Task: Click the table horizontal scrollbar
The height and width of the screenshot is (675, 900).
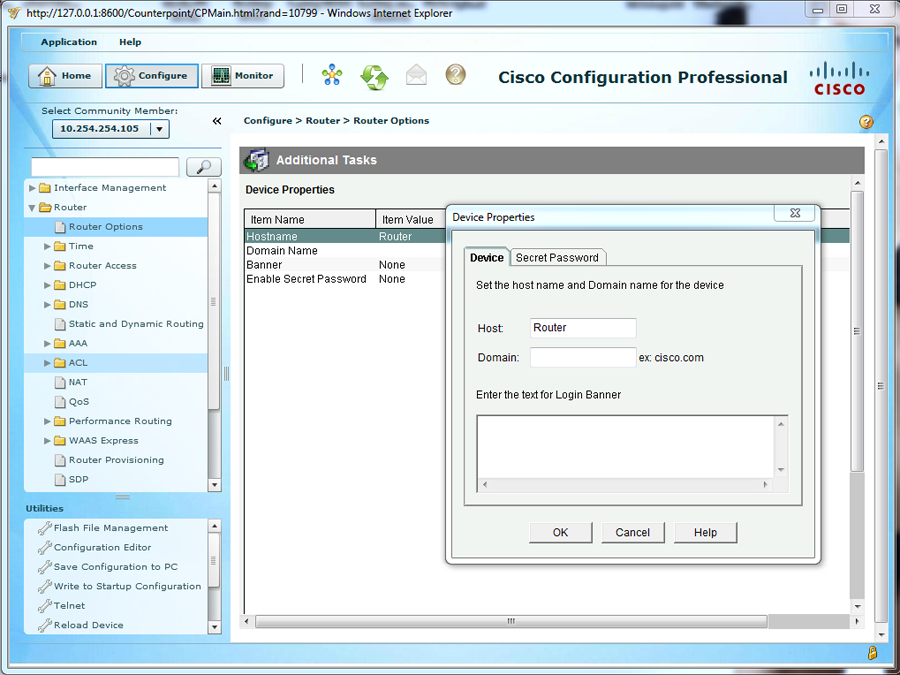Action: click(x=511, y=621)
